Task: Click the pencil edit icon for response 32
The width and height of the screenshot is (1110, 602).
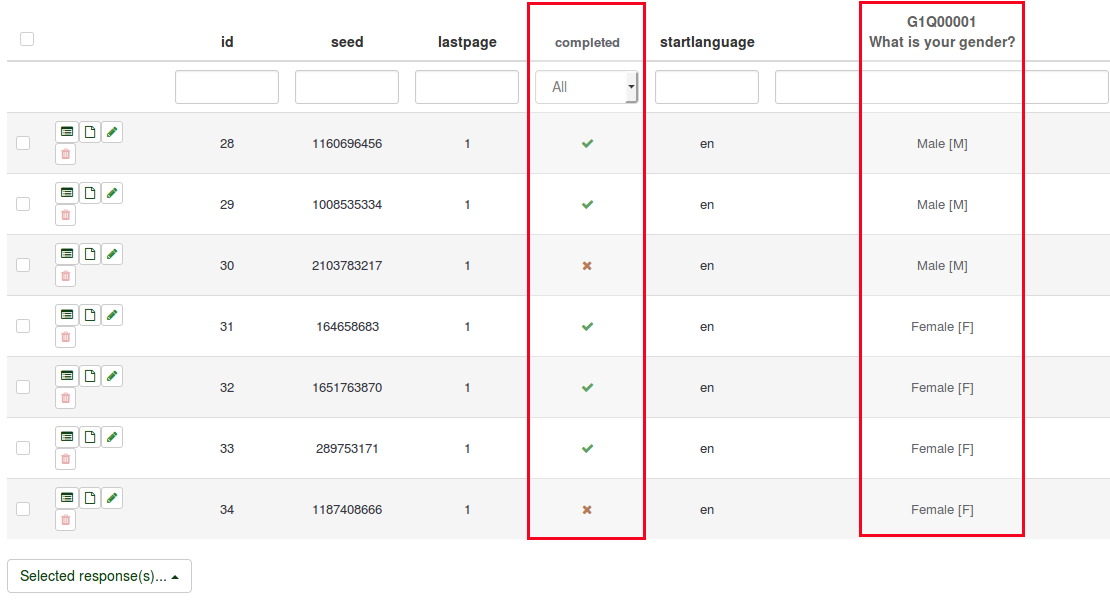Action: (x=112, y=376)
